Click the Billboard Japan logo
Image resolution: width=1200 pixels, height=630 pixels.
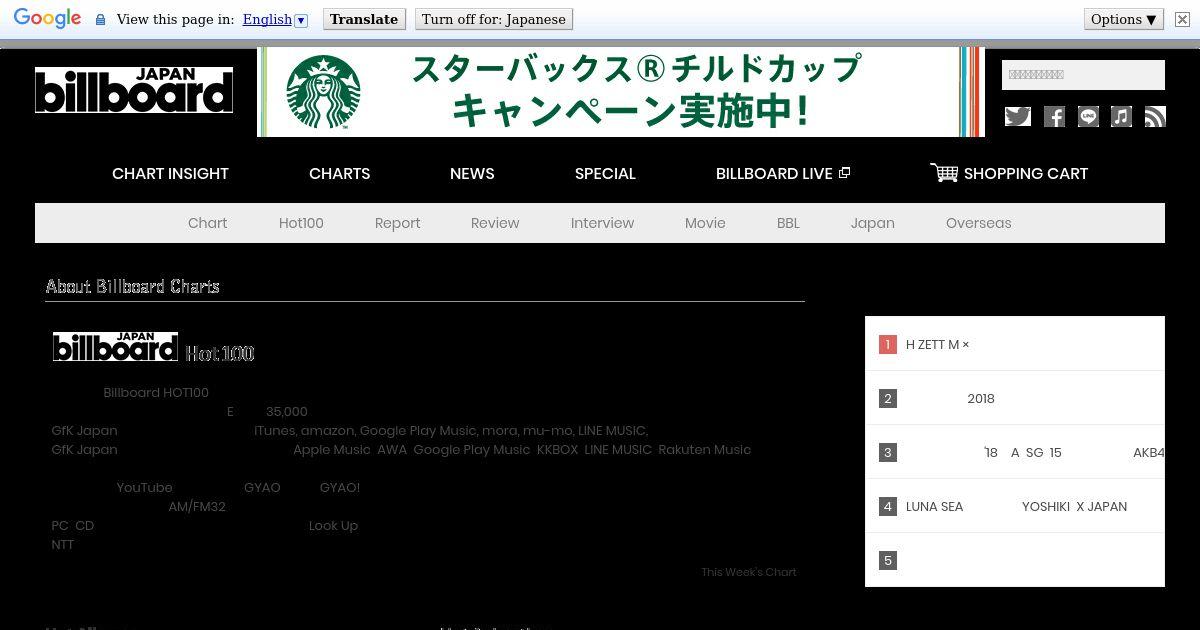click(134, 90)
